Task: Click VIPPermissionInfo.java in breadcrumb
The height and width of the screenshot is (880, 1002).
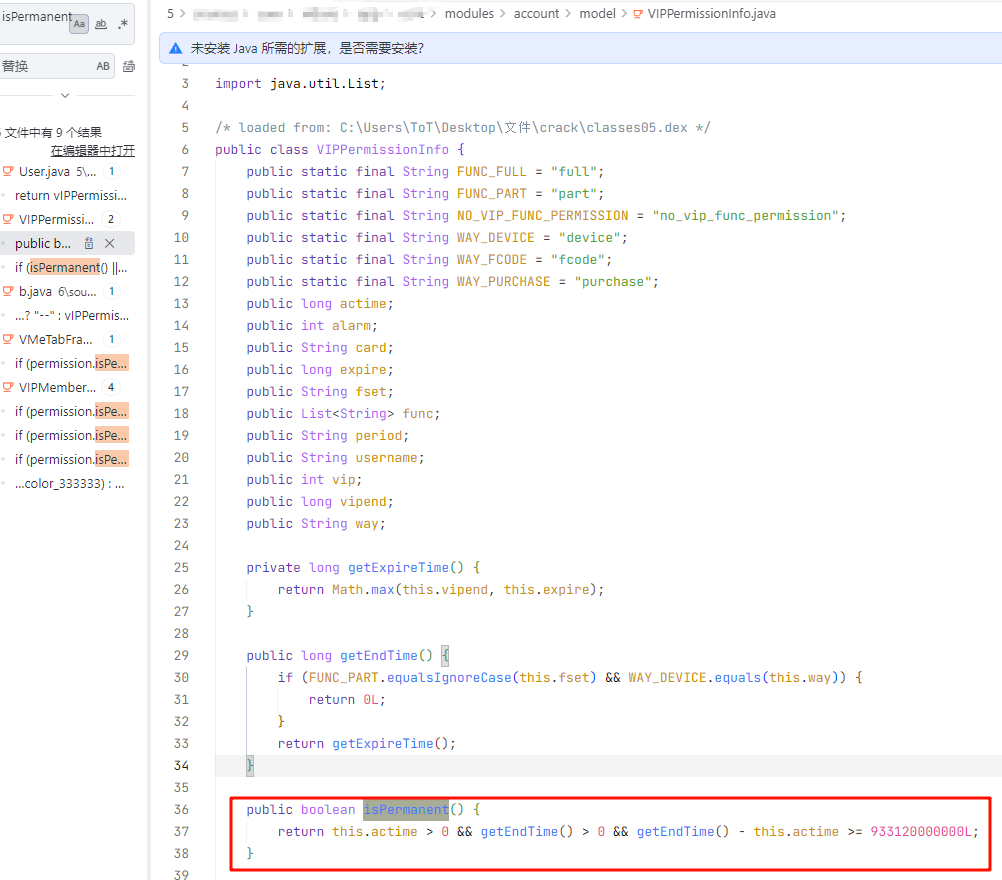Action: (x=711, y=13)
